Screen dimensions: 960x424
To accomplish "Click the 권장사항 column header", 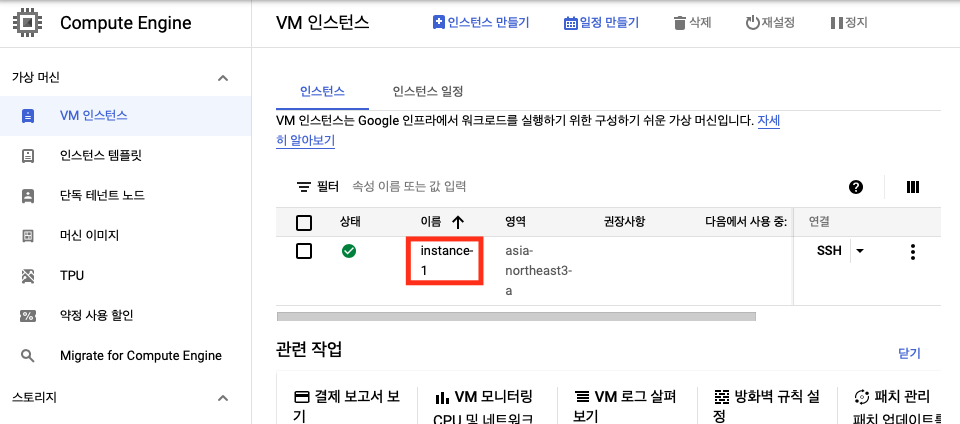I will (624, 221).
